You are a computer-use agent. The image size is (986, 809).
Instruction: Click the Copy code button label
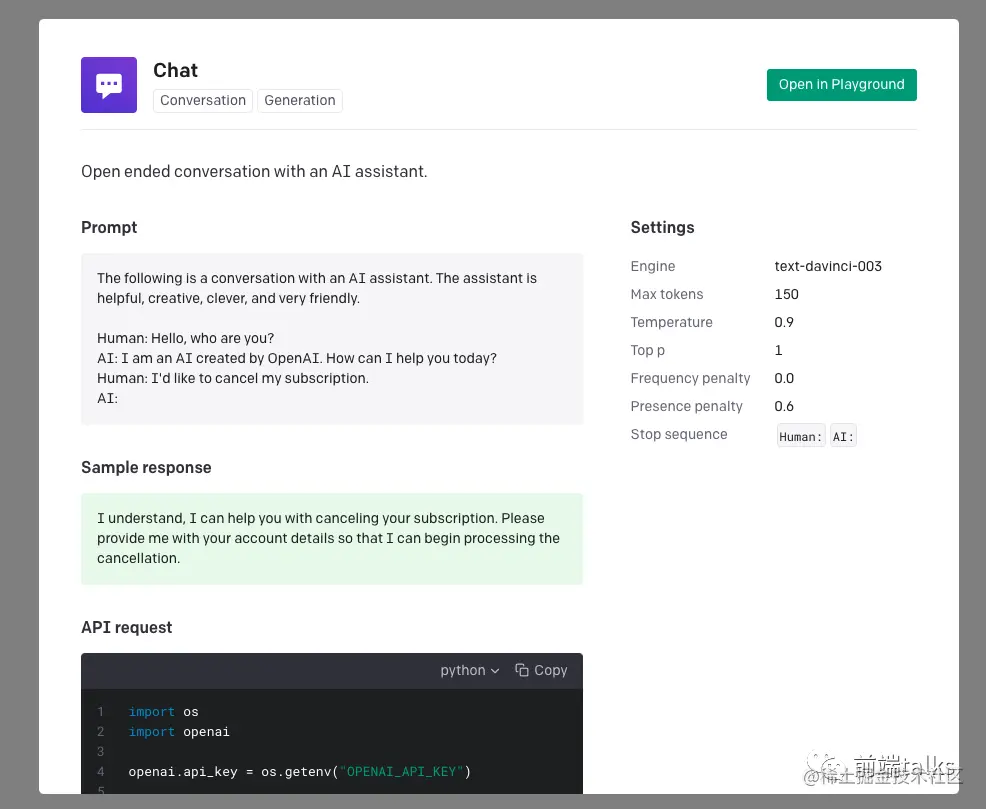[x=551, y=670]
